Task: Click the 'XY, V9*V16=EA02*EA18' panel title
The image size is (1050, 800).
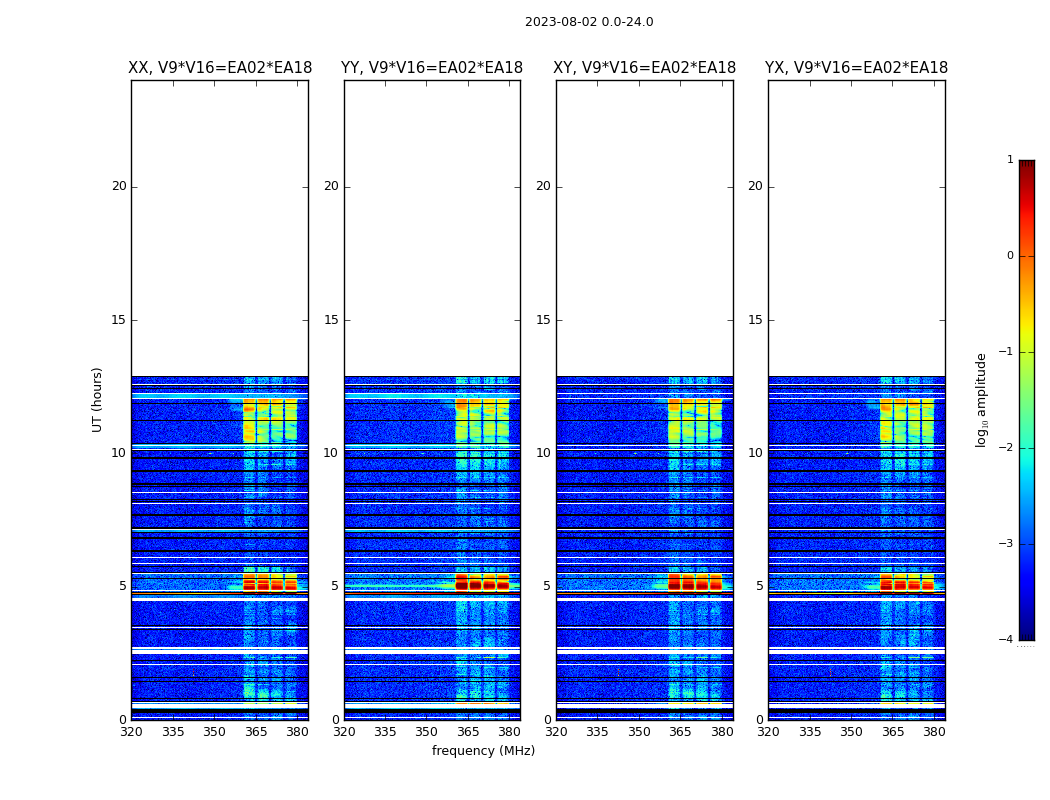Action: point(644,68)
